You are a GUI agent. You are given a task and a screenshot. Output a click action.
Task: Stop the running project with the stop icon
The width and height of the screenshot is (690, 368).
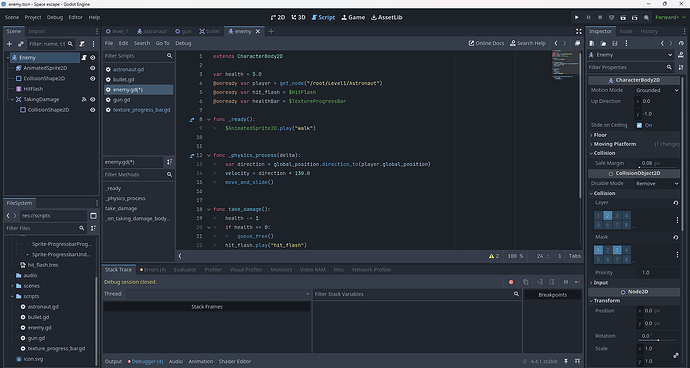point(599,17)
